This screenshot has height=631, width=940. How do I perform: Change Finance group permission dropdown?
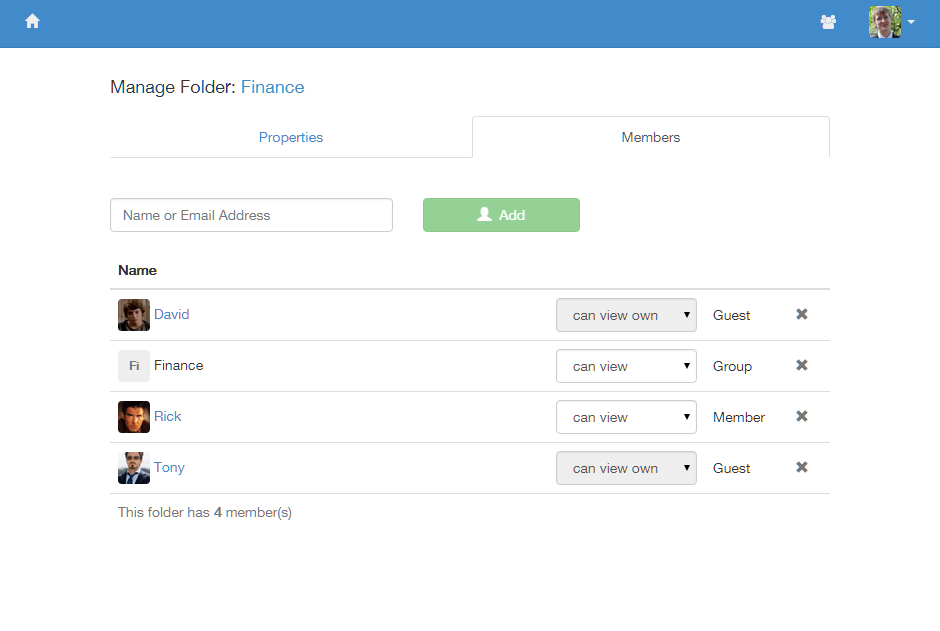626,366
